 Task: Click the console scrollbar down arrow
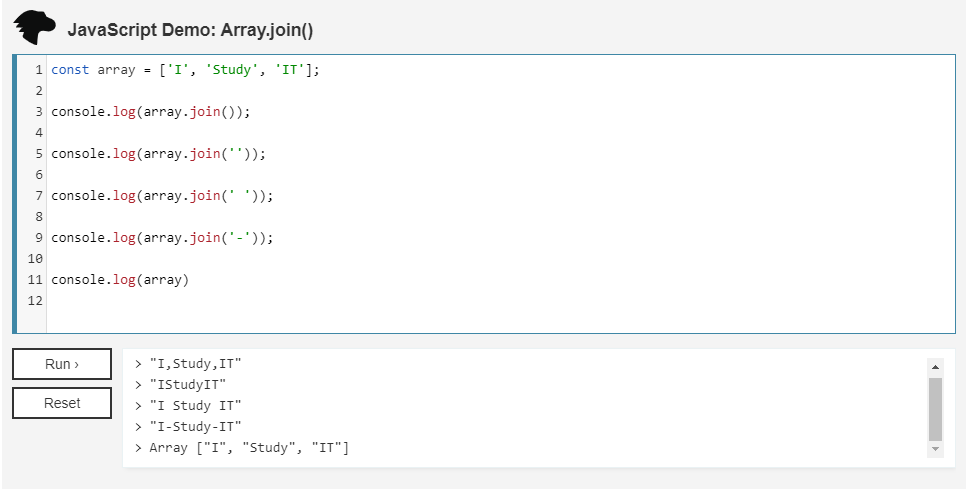pyautogui.click(x=935, y=450)
